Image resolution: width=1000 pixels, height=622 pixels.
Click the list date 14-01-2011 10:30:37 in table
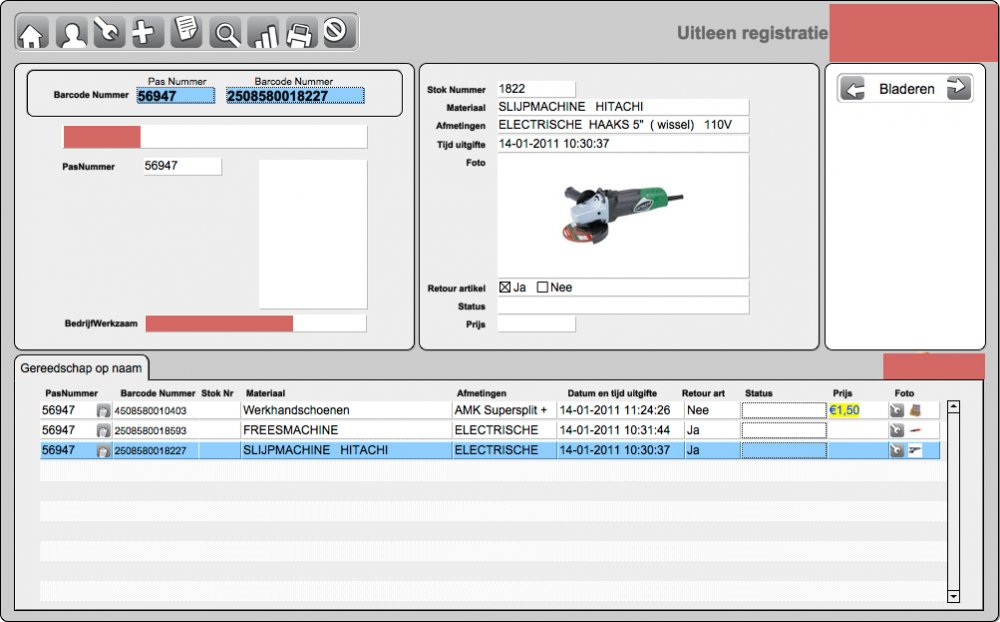tap(615, 450)
